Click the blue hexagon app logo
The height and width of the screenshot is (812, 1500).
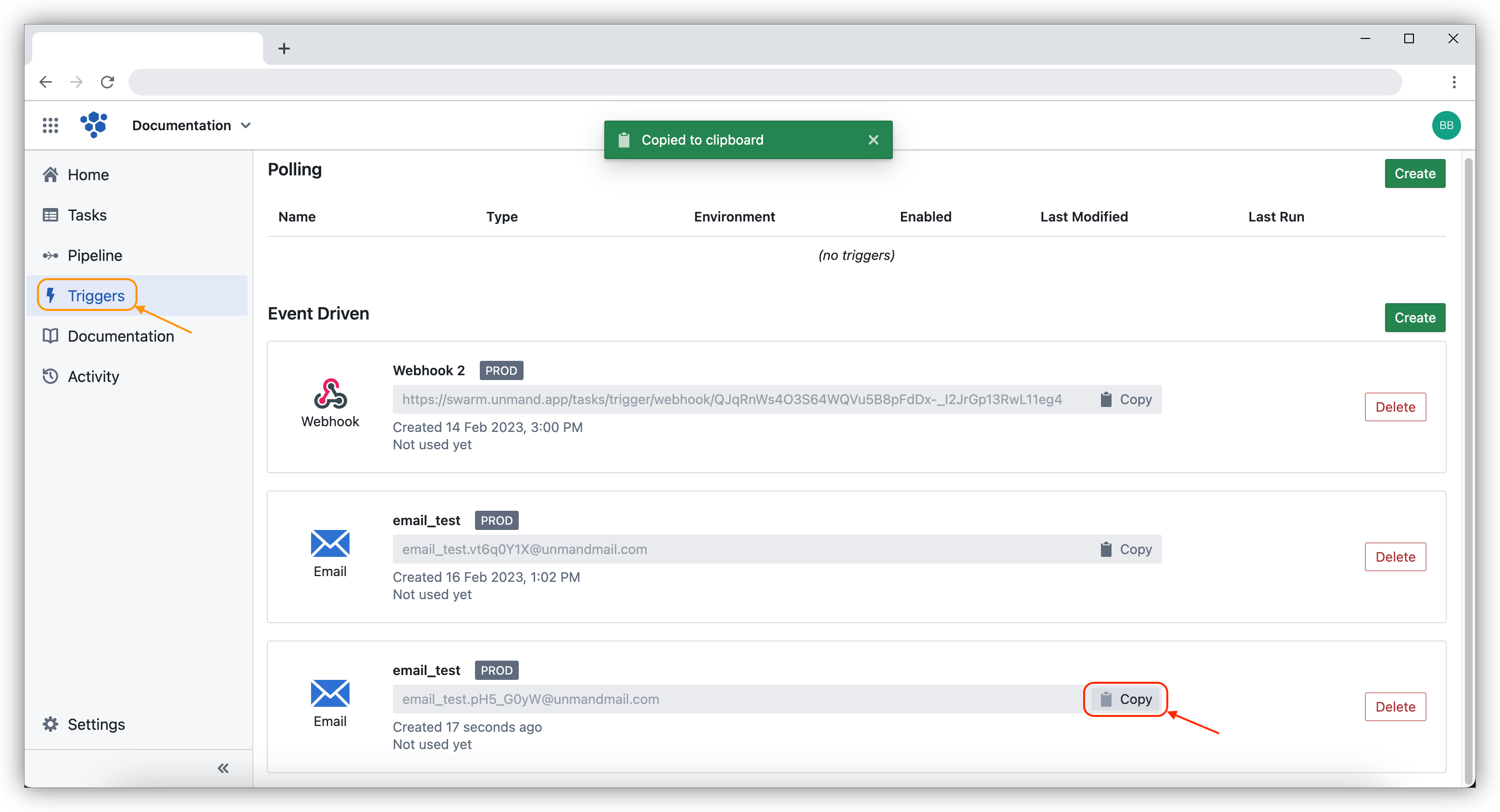[94, 124]
